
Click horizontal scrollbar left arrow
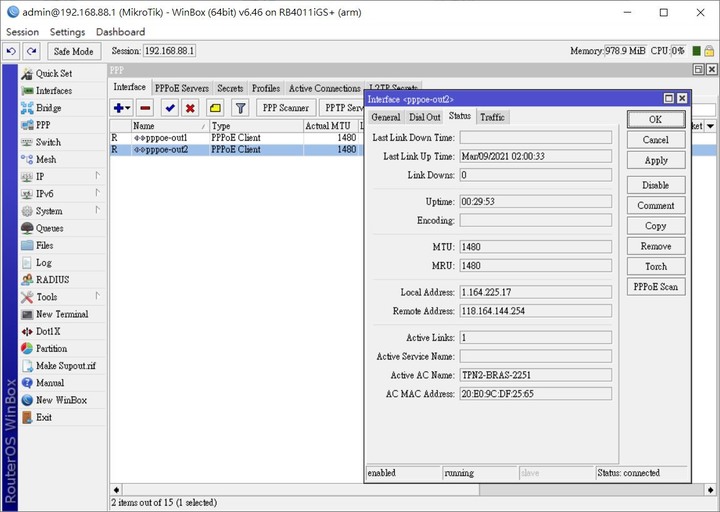pos(116,490)
